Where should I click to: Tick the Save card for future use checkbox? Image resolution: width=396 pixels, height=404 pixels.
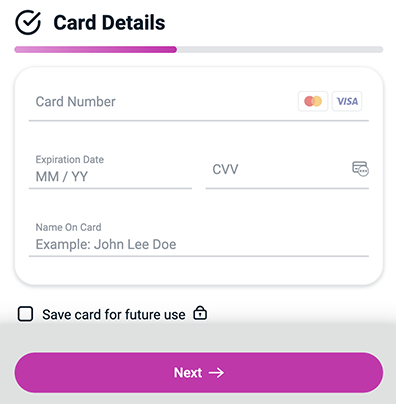(x=25, y=314)
